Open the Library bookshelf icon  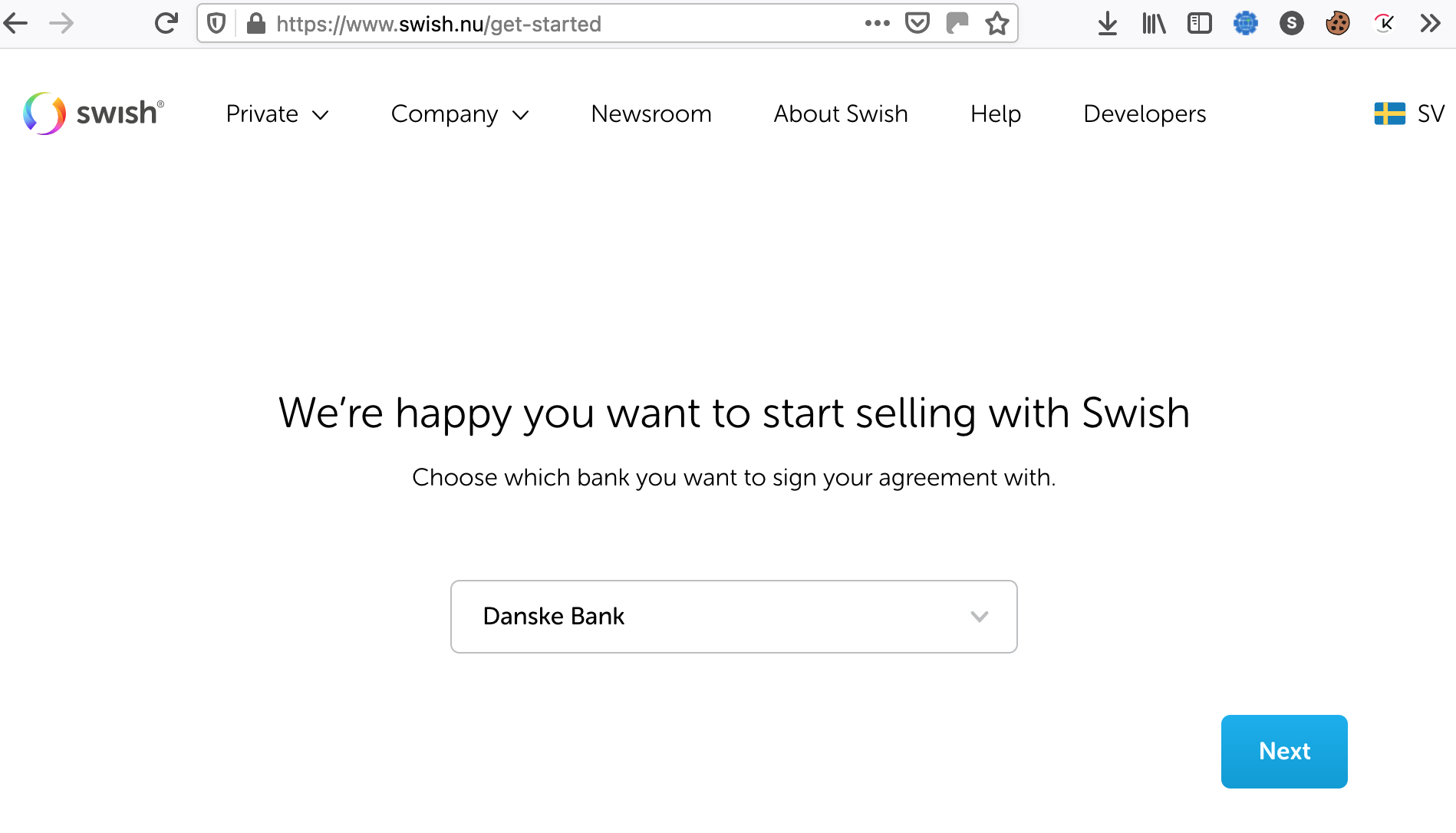pos(1153,24)
